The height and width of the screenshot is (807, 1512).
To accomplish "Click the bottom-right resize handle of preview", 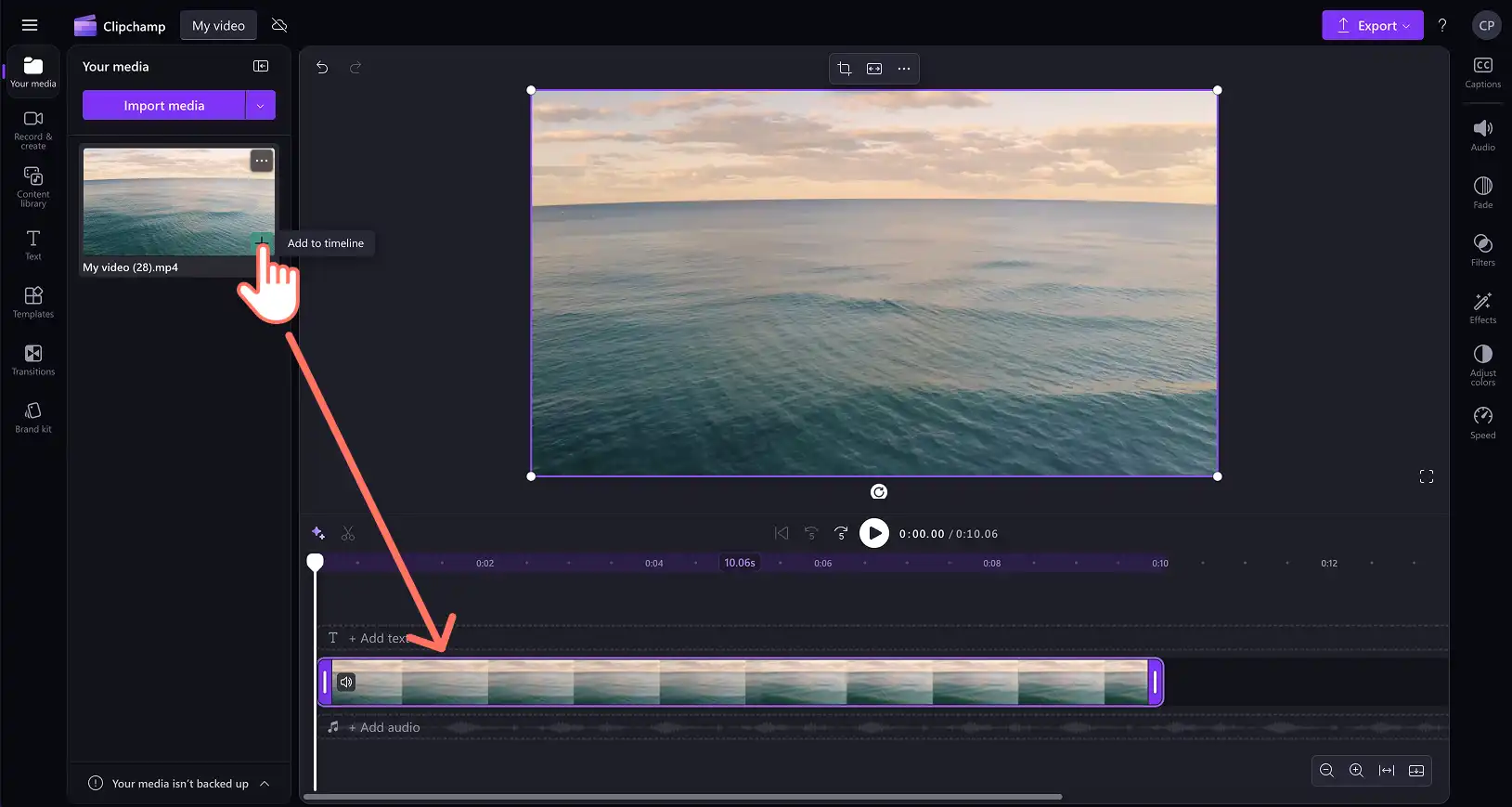I will tap(1218, 476).
